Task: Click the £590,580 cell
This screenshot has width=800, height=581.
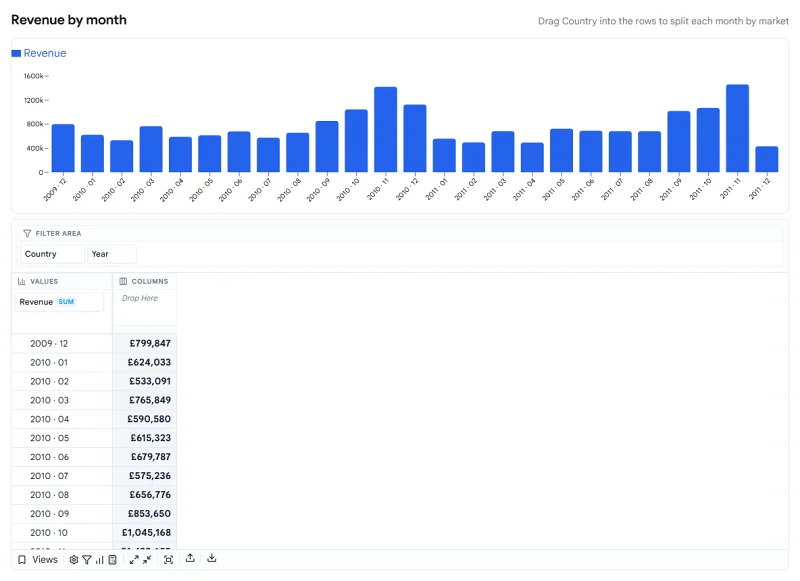Action: point(144,419)
